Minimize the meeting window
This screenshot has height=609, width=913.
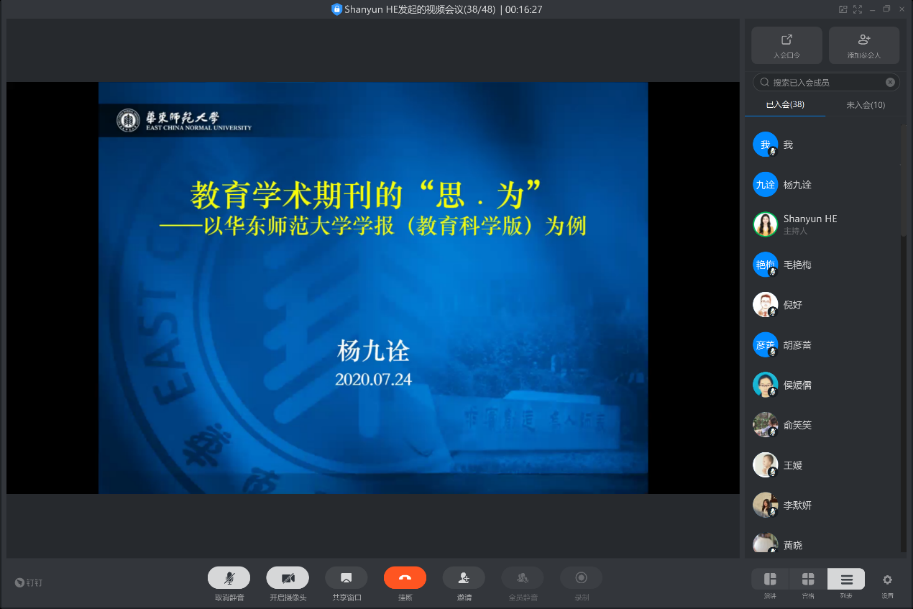872,9
